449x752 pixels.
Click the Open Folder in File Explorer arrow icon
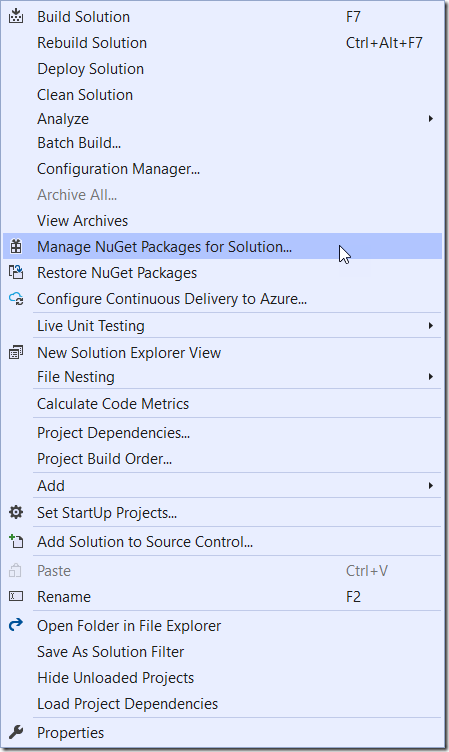(16, 625)
